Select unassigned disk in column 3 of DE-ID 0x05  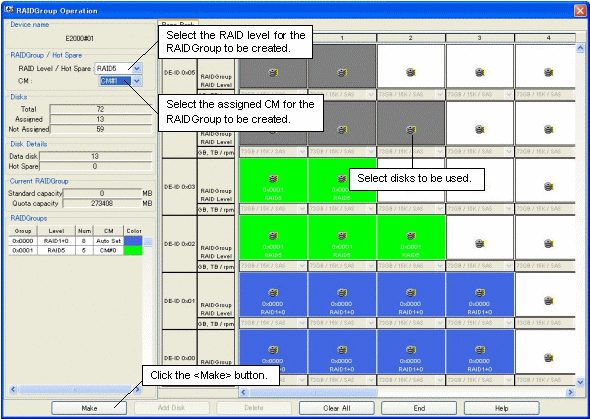pos(480,67)
